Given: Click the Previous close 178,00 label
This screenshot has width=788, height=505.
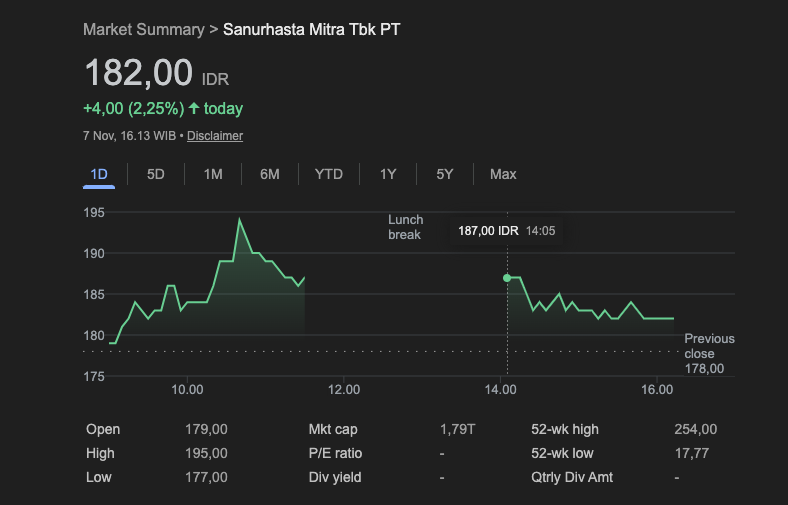Looking at the screenshot, I should [709, 354].
